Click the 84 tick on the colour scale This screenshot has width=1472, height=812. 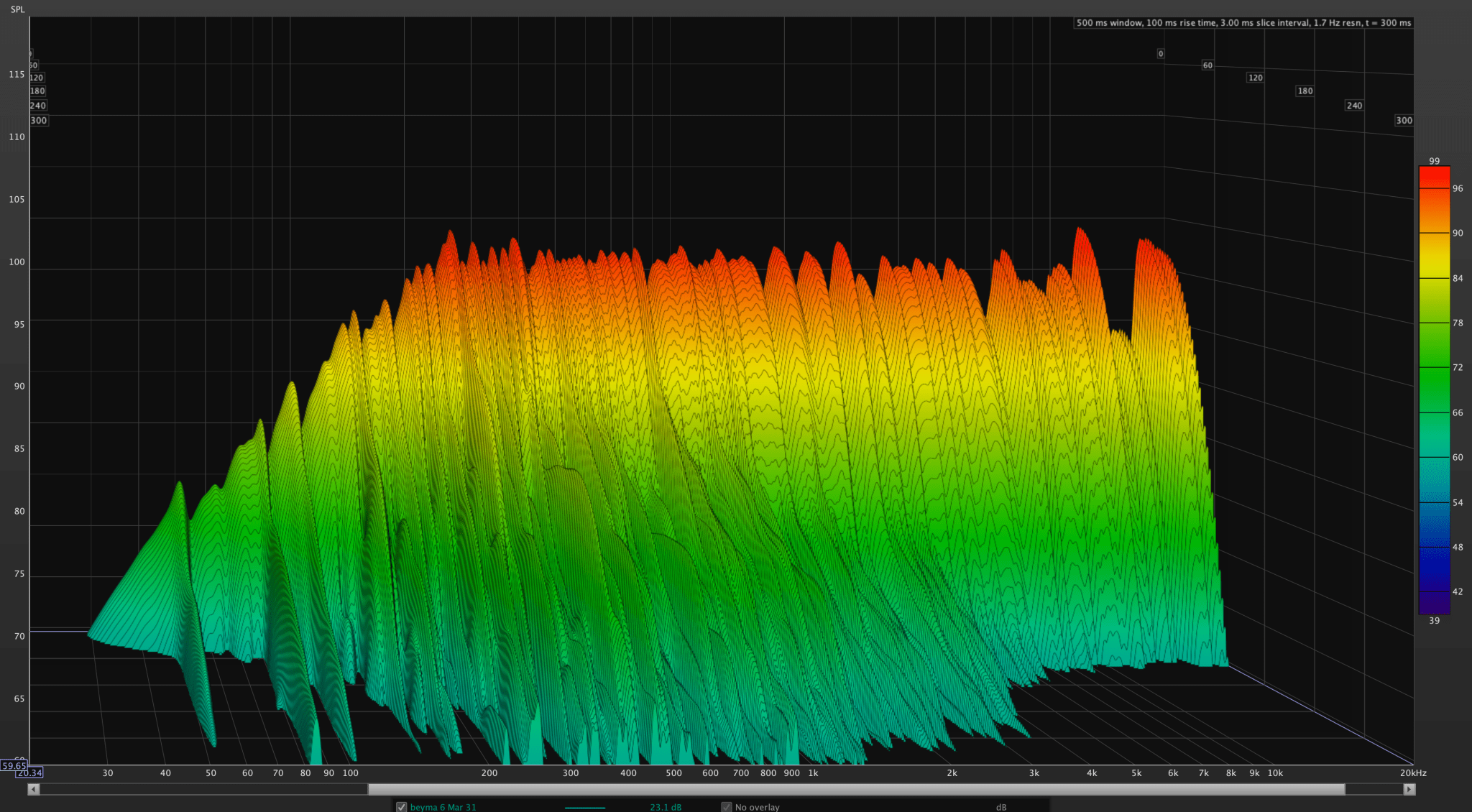coord(1458,278)
